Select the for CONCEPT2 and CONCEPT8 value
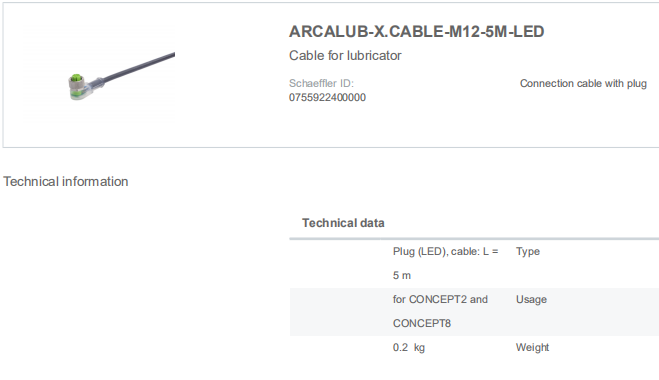The height and width of the screenshot is (380, 659). 440,311
